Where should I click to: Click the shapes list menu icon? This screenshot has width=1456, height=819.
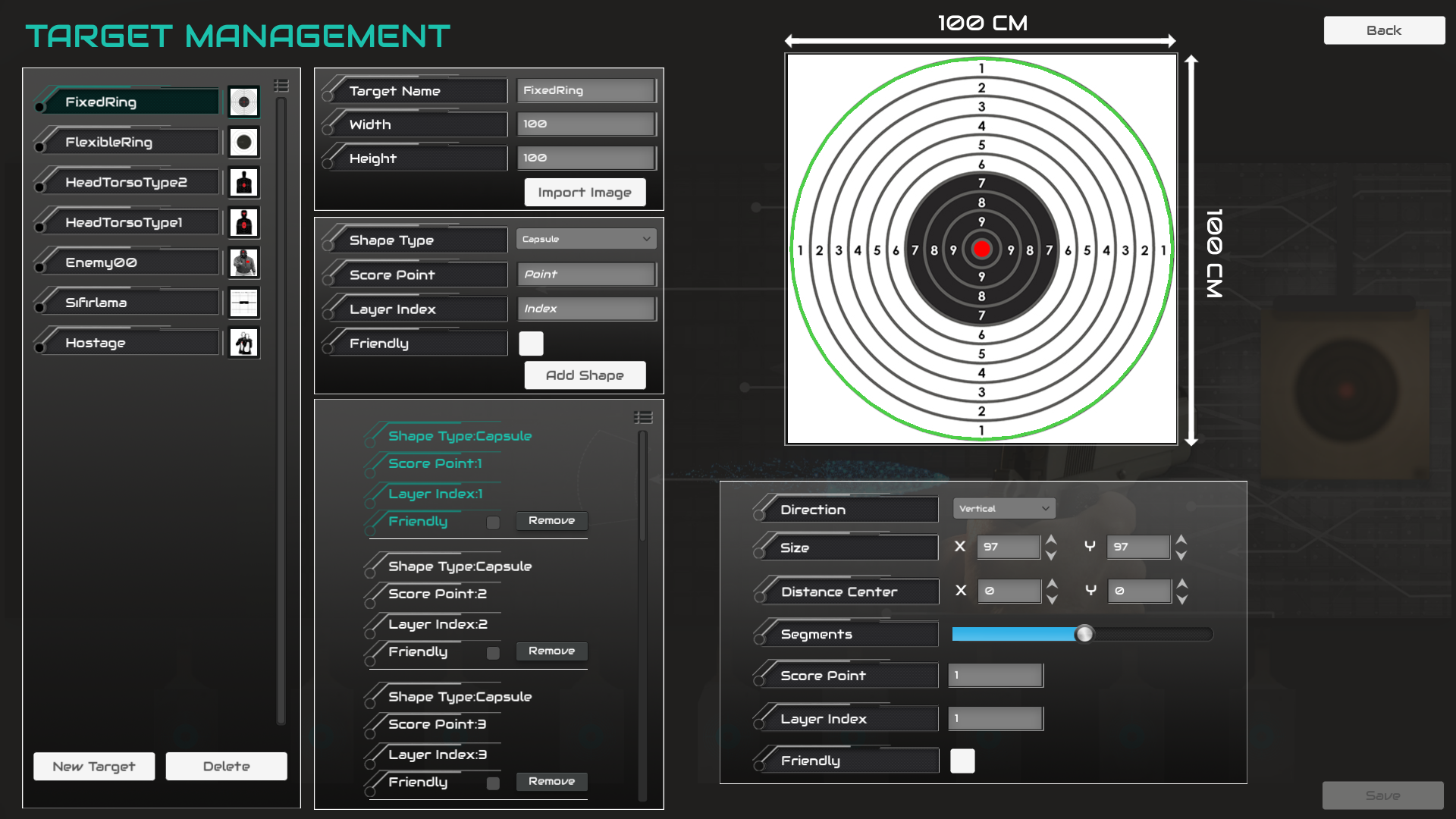[x=643, y=417]
